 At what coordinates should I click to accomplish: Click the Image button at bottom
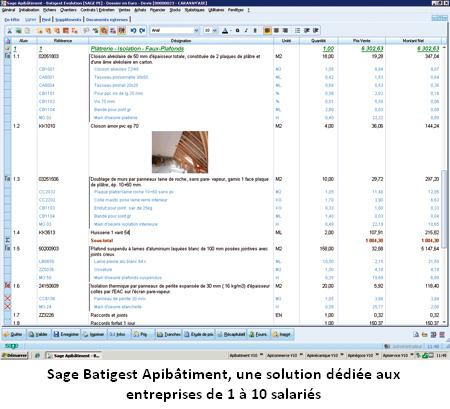[x=282, y=334]
